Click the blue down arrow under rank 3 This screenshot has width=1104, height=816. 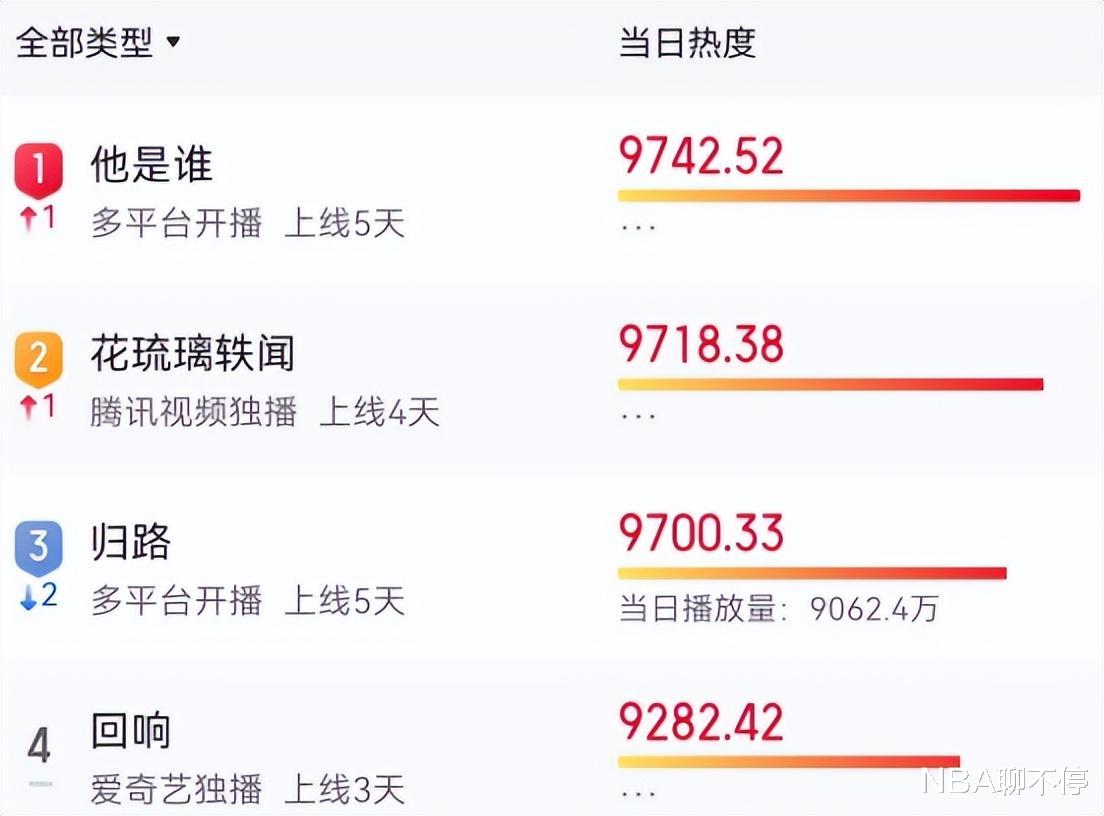pos(29,596)
